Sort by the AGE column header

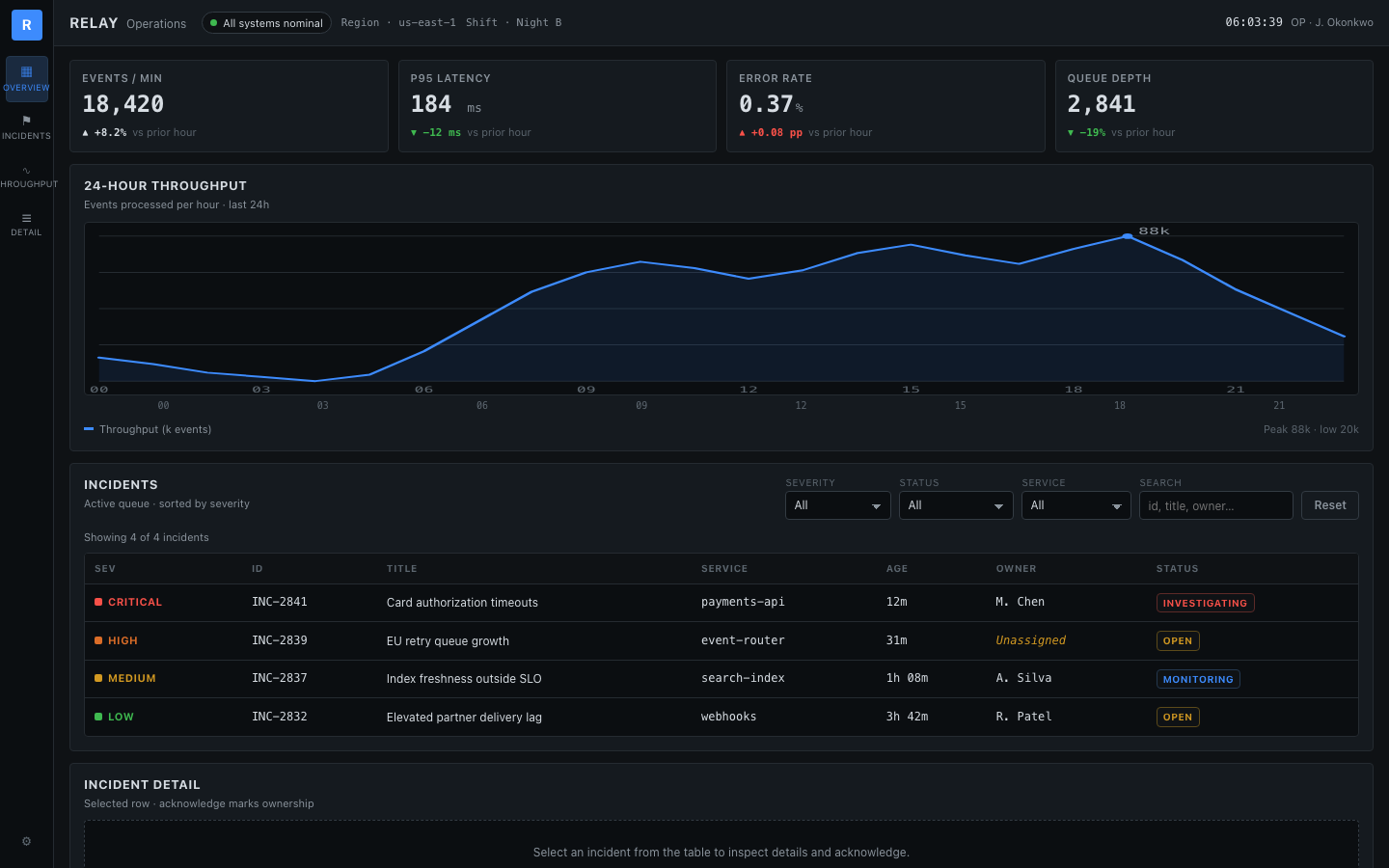(897, 569)
